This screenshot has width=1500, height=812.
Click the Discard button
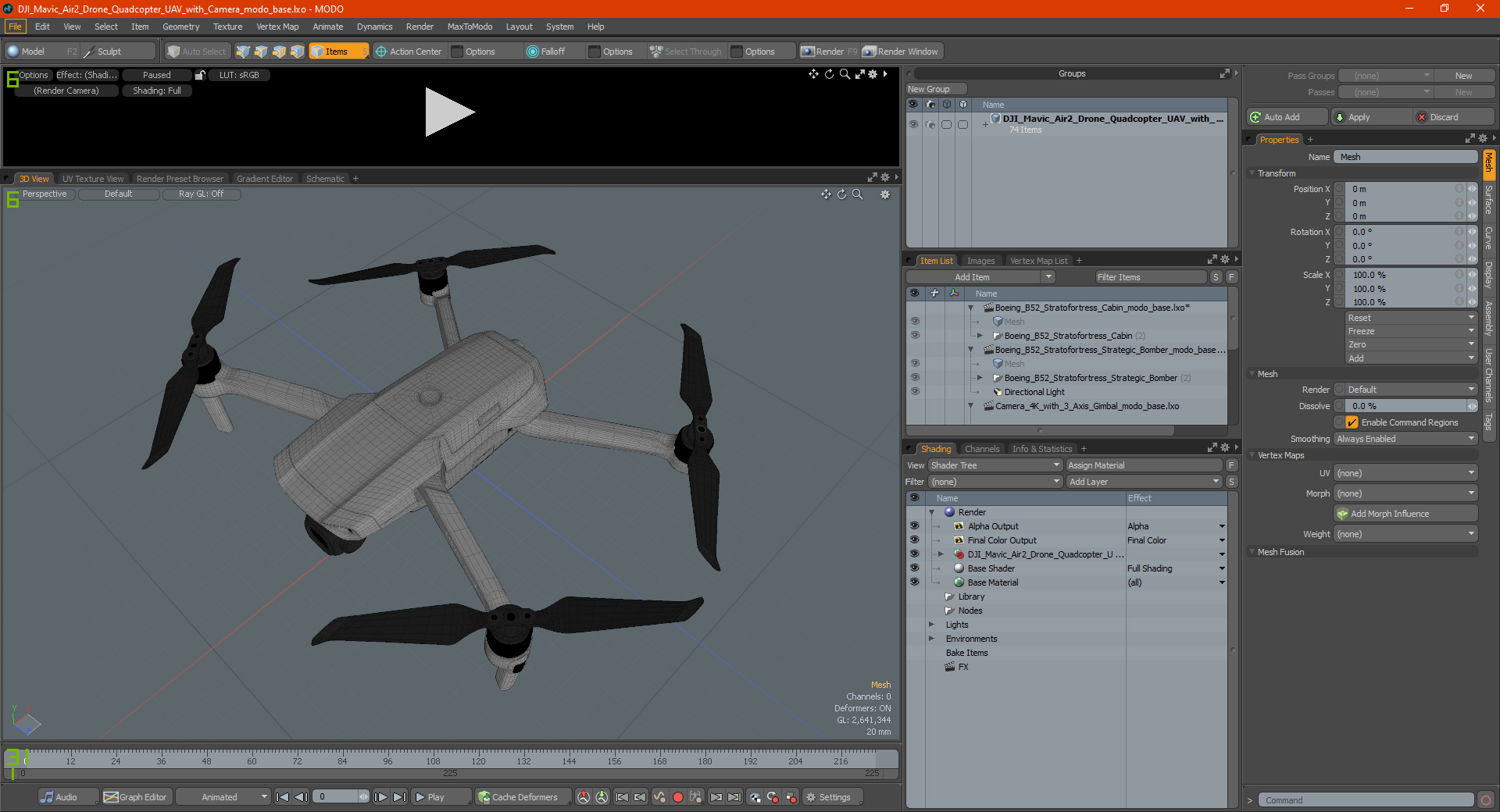(1454, 117)
